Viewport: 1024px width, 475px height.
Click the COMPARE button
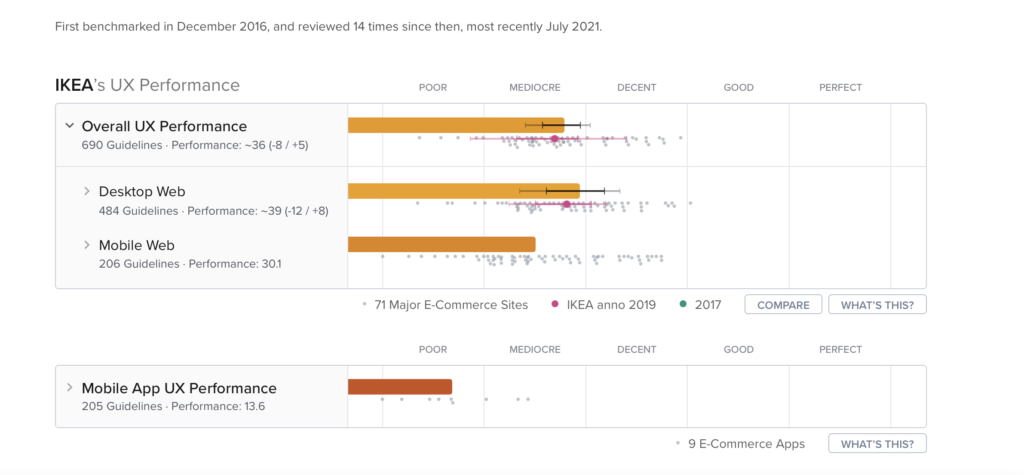click(x=783, y=304)
